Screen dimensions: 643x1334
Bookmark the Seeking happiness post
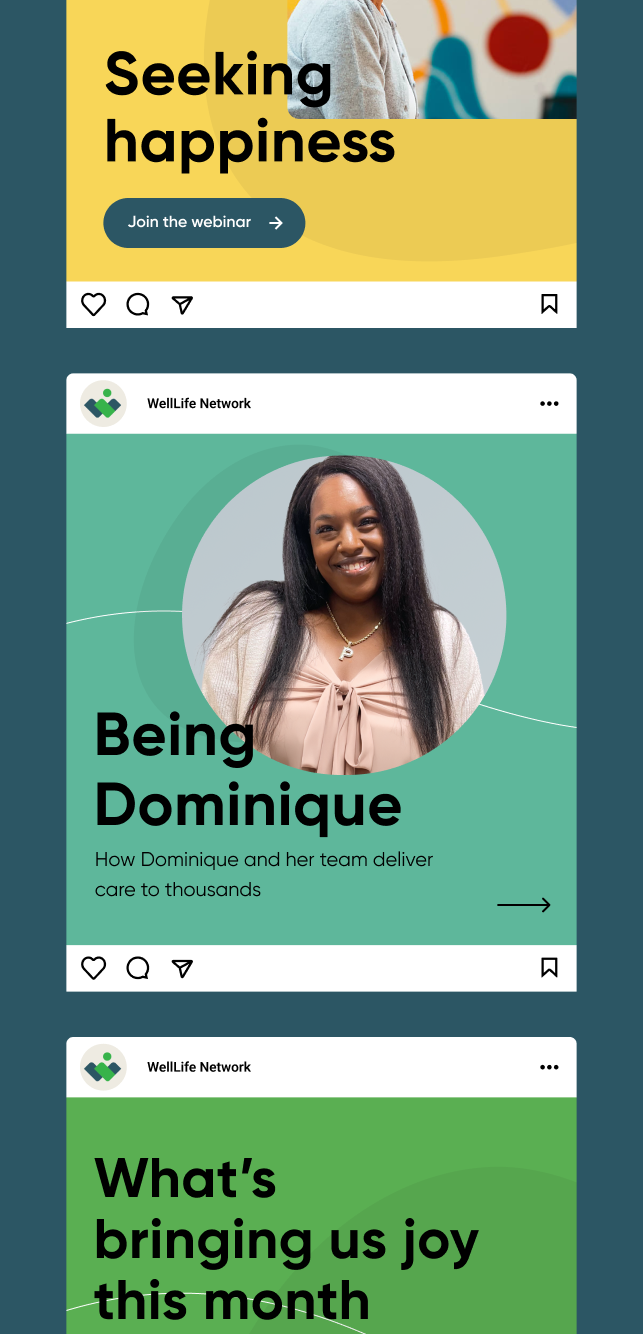click(549, 304)
